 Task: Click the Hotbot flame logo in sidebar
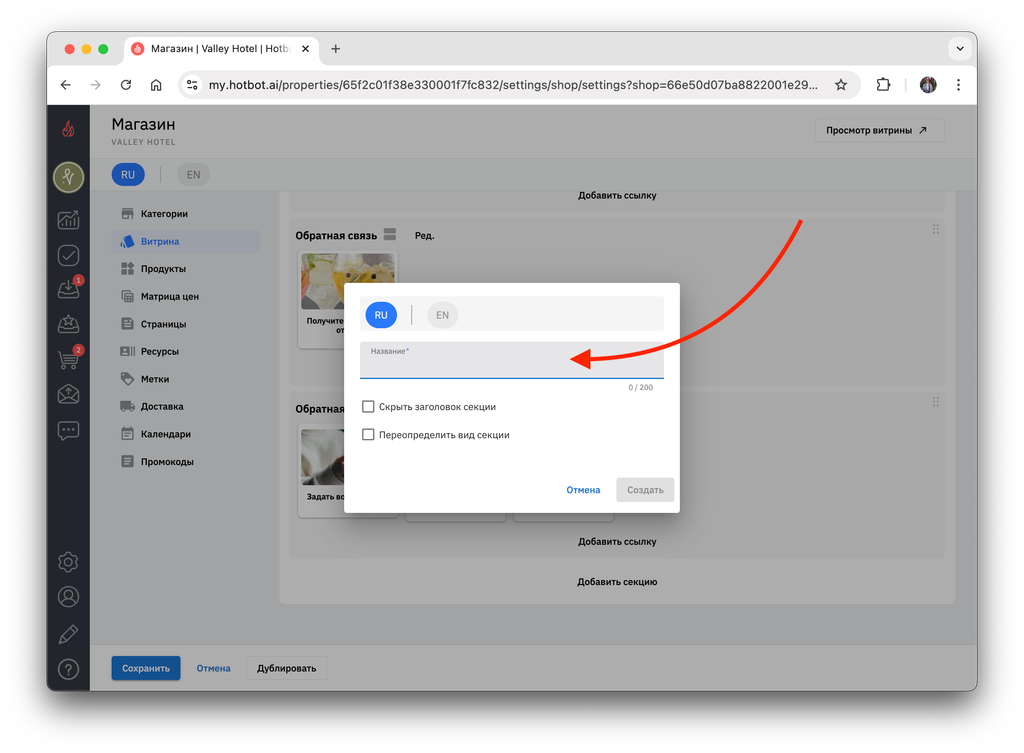pos(68,129)
